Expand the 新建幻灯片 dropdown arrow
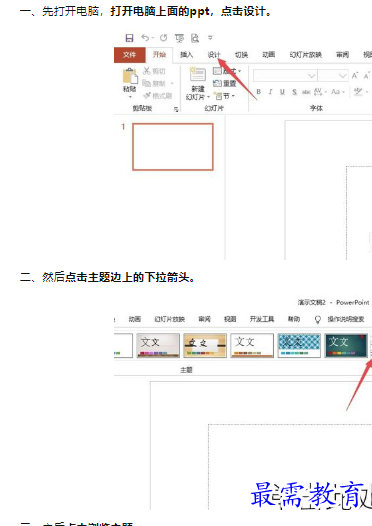 (208, 97)
